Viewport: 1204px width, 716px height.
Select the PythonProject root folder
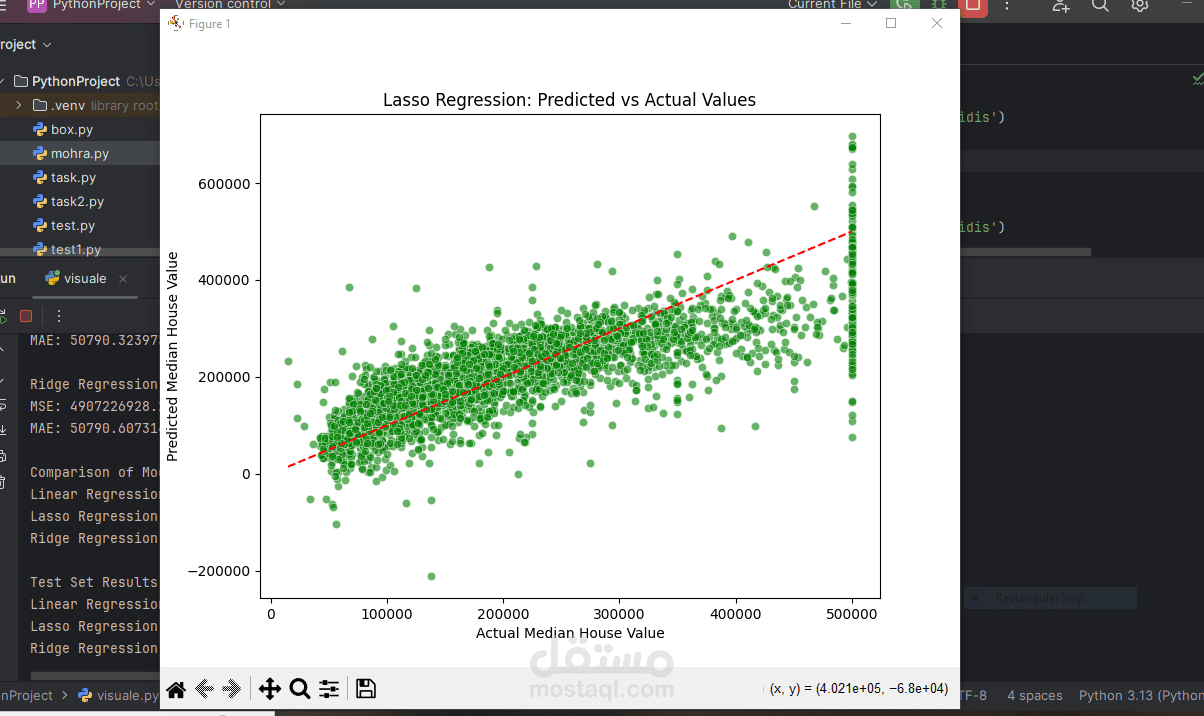point(76,81)
